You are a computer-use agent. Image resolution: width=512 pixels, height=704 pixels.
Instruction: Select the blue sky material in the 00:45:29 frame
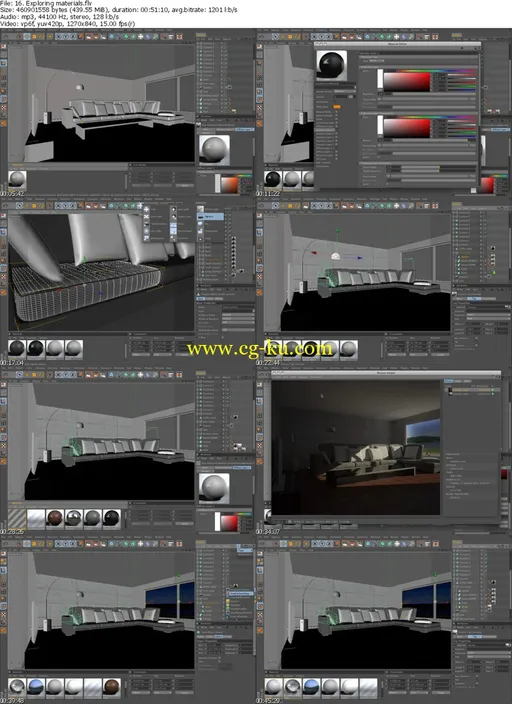pos(311,687)
